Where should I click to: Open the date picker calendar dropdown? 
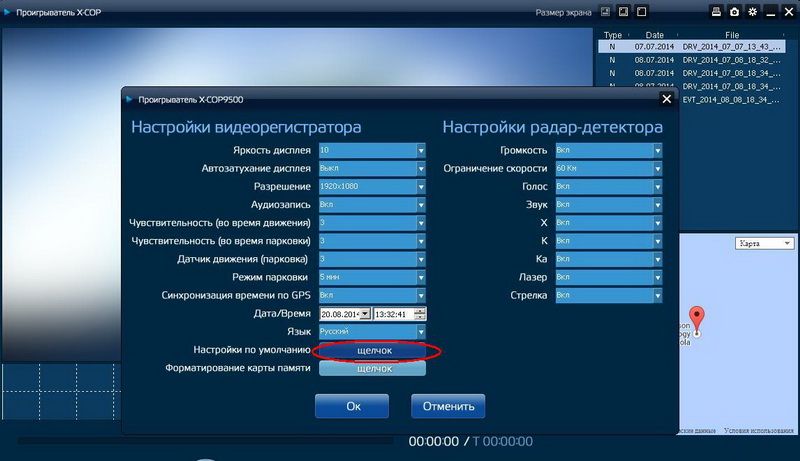click(x=365, y=314)
